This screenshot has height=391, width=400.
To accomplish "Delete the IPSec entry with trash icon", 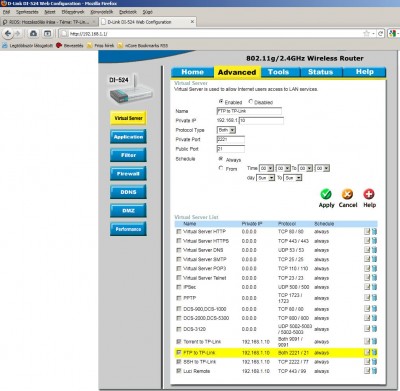I will point(374,287).
